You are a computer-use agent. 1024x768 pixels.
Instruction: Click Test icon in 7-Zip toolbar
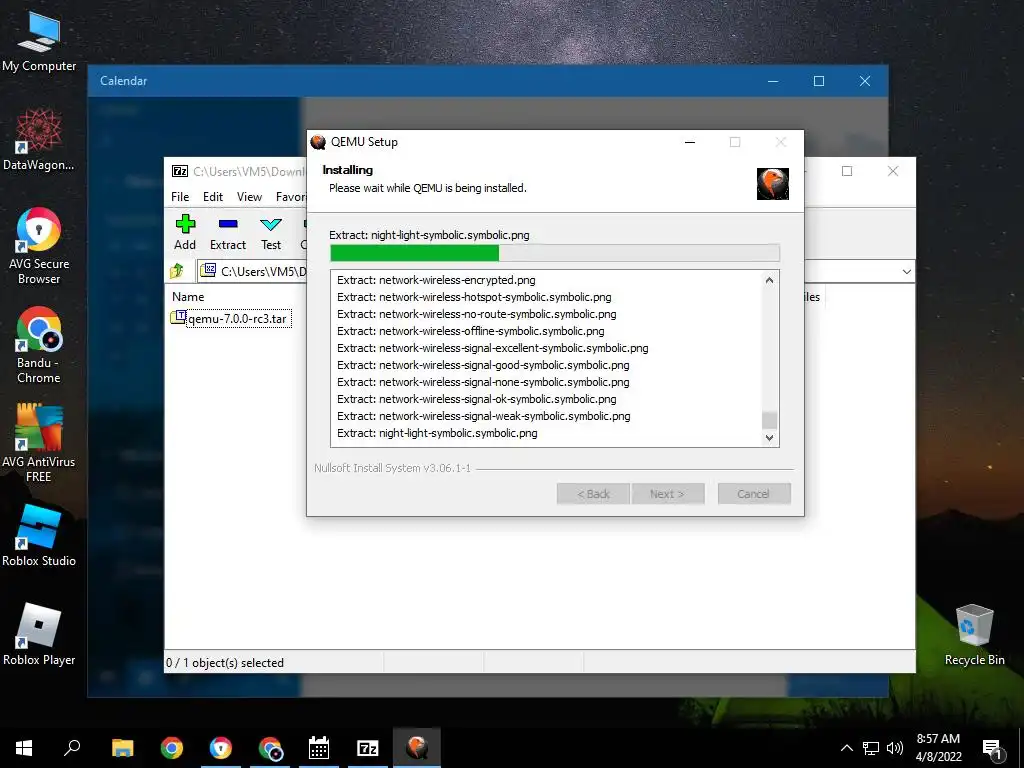271,232
